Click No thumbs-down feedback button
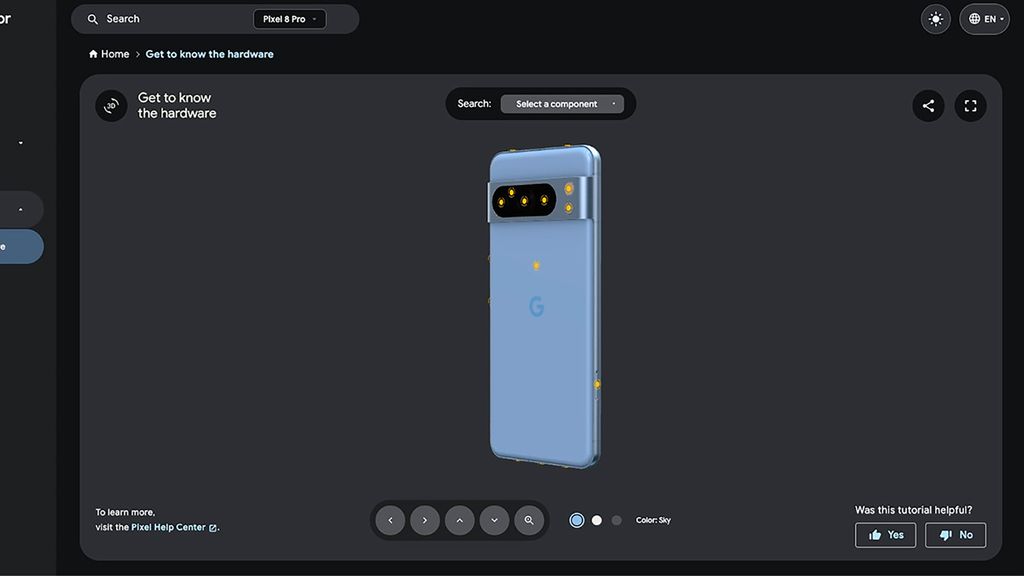This screenshot has width=1024, height=576. coord(955,535)
